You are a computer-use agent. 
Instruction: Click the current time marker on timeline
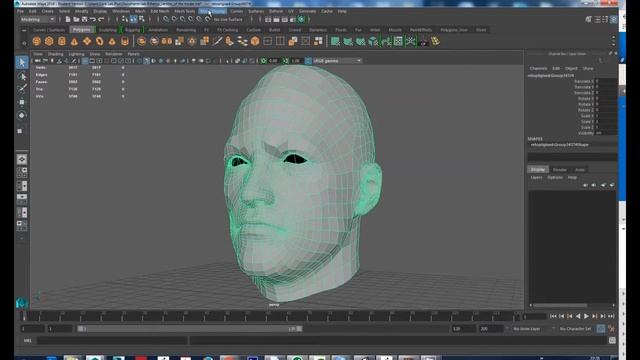coord(24,316)
